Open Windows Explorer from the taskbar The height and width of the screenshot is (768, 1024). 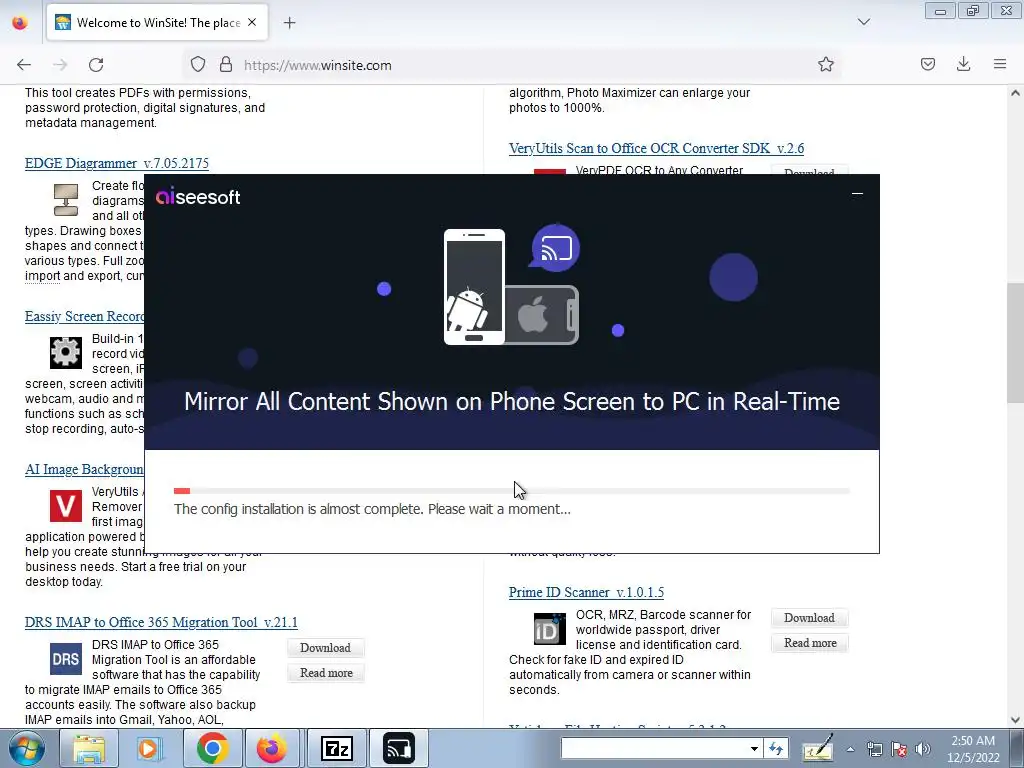89,748
